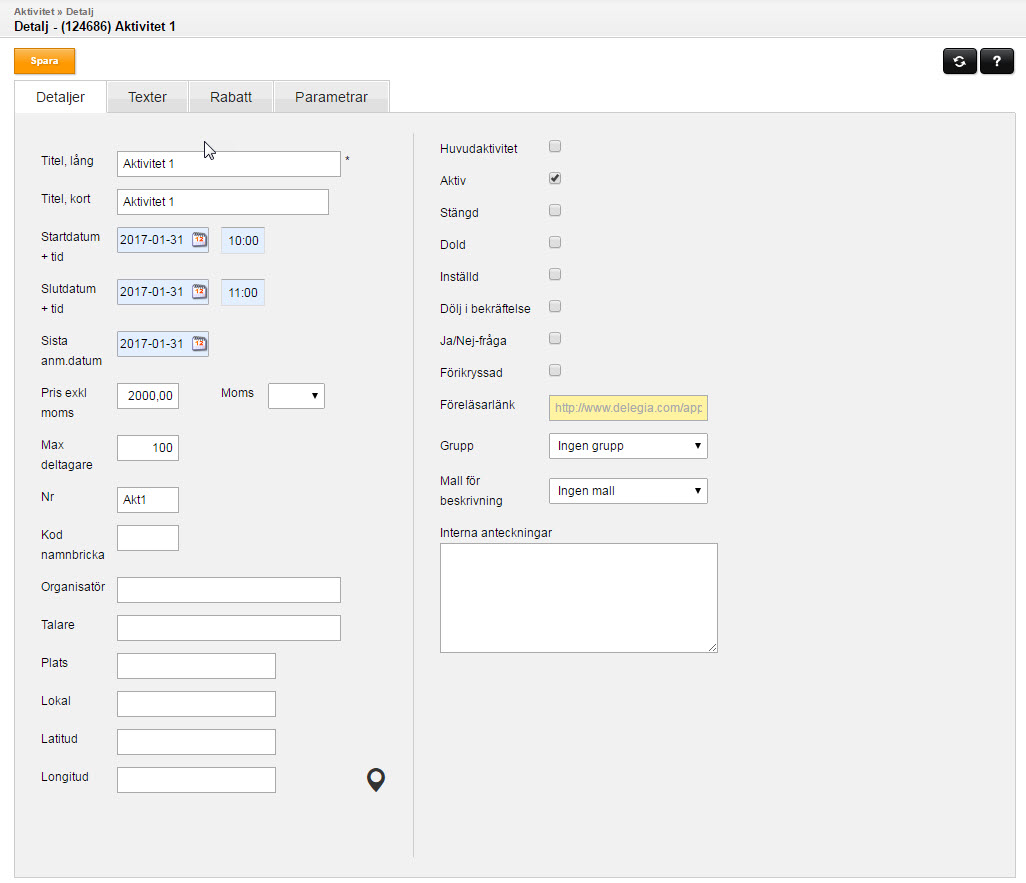Click the Kod namnbricka field
This screenshot has width=1026, height=883.
(148, 537)
